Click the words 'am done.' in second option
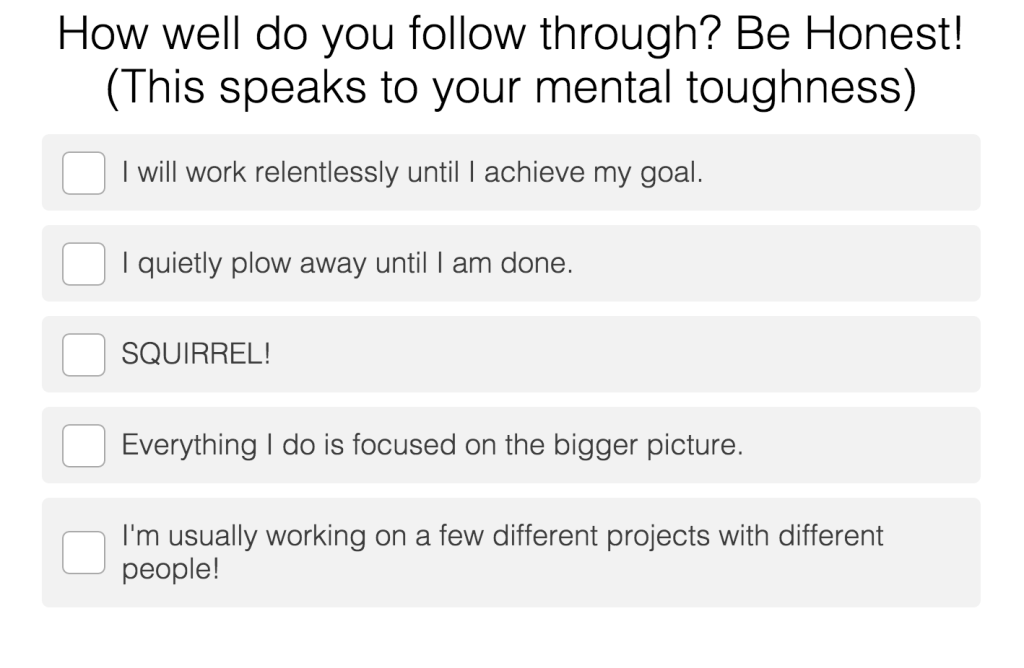 (512, 263)
